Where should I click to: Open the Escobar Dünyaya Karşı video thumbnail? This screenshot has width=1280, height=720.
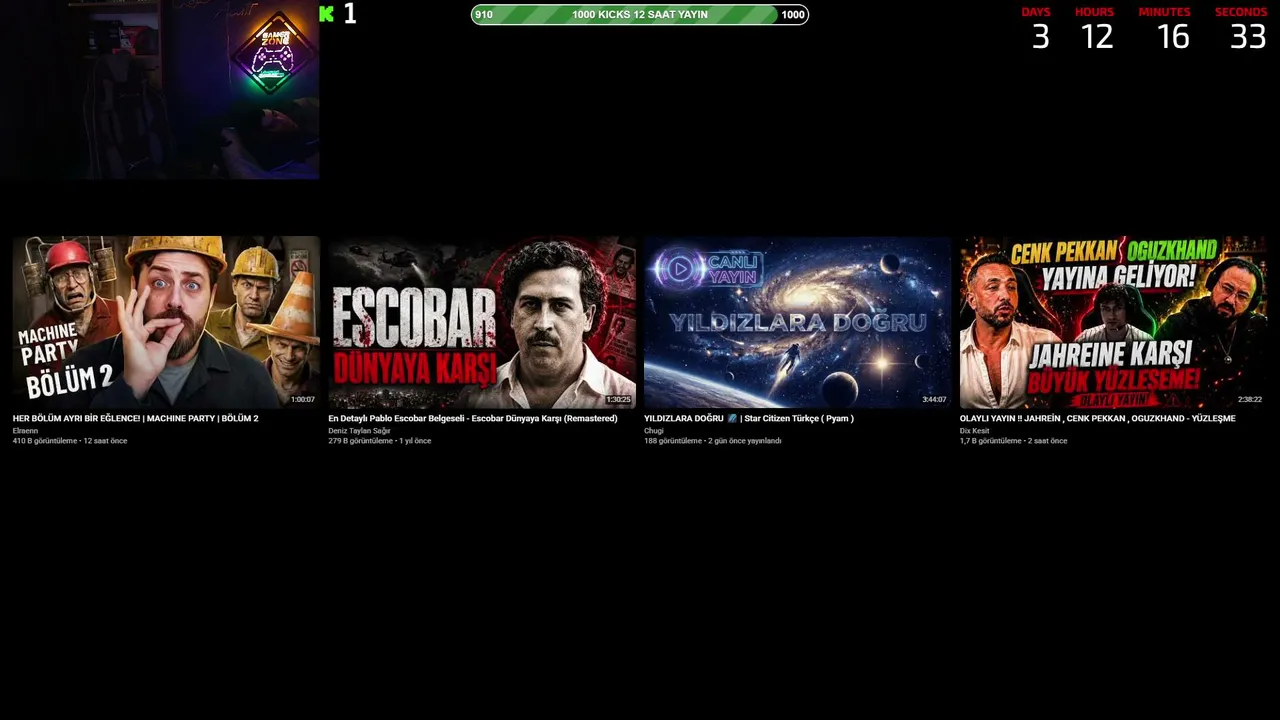tap(482, 322)
